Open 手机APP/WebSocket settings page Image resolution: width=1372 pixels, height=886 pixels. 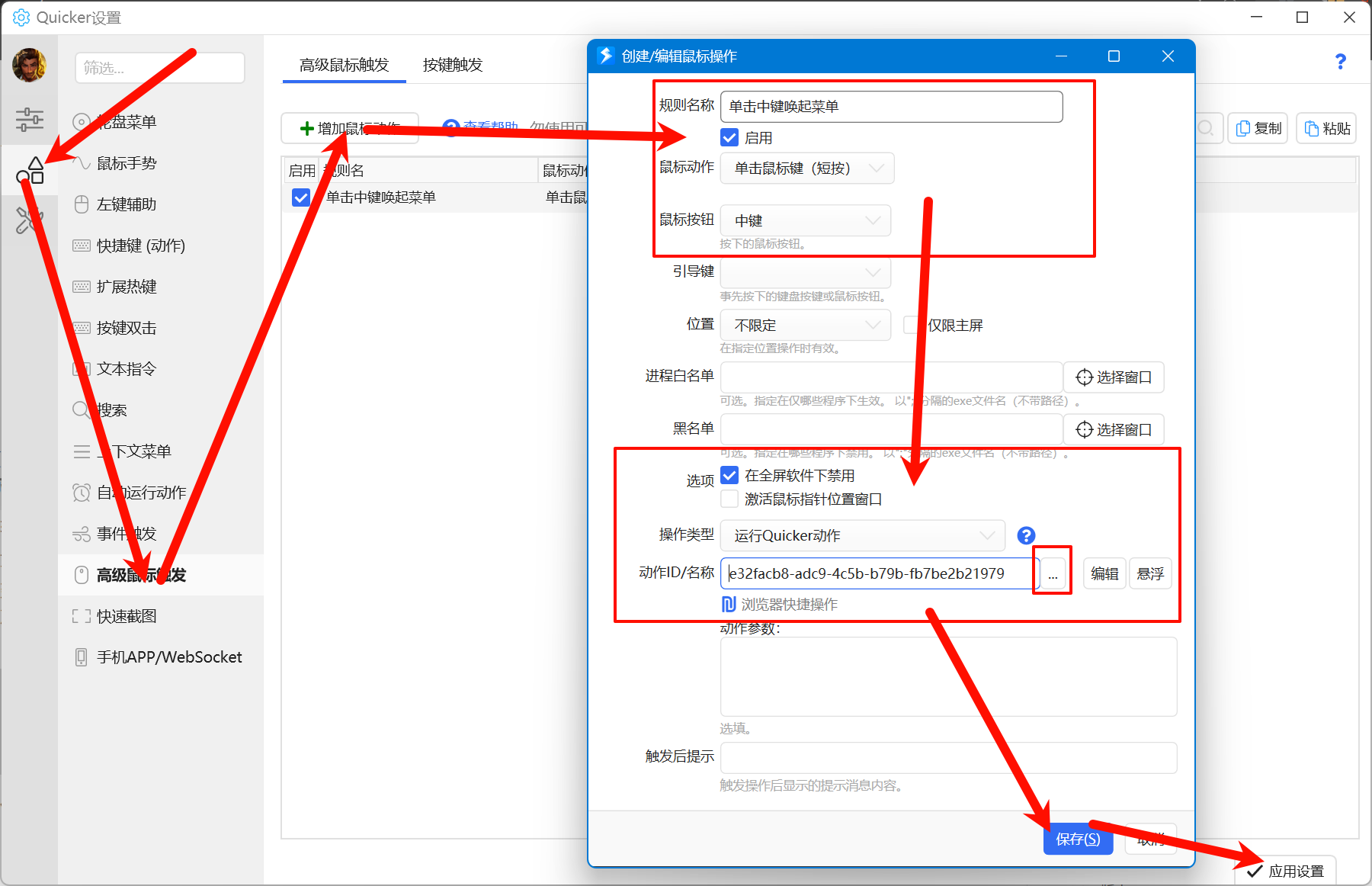(168, 657)
